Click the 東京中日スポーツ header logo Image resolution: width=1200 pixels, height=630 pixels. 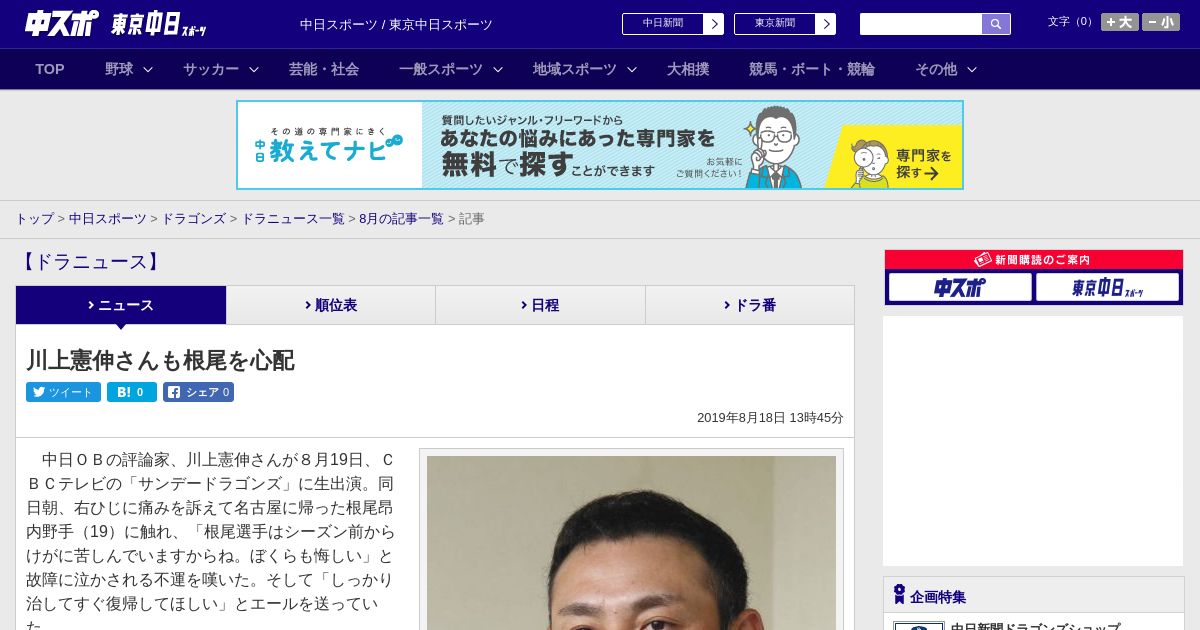click(159, 24)
